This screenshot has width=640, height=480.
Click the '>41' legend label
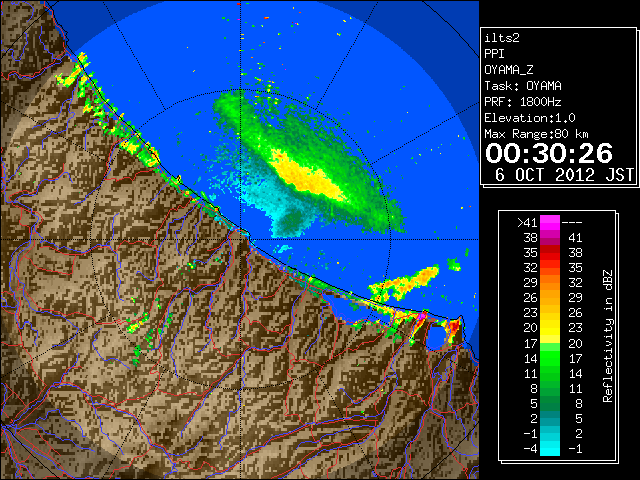click(527, 222)
